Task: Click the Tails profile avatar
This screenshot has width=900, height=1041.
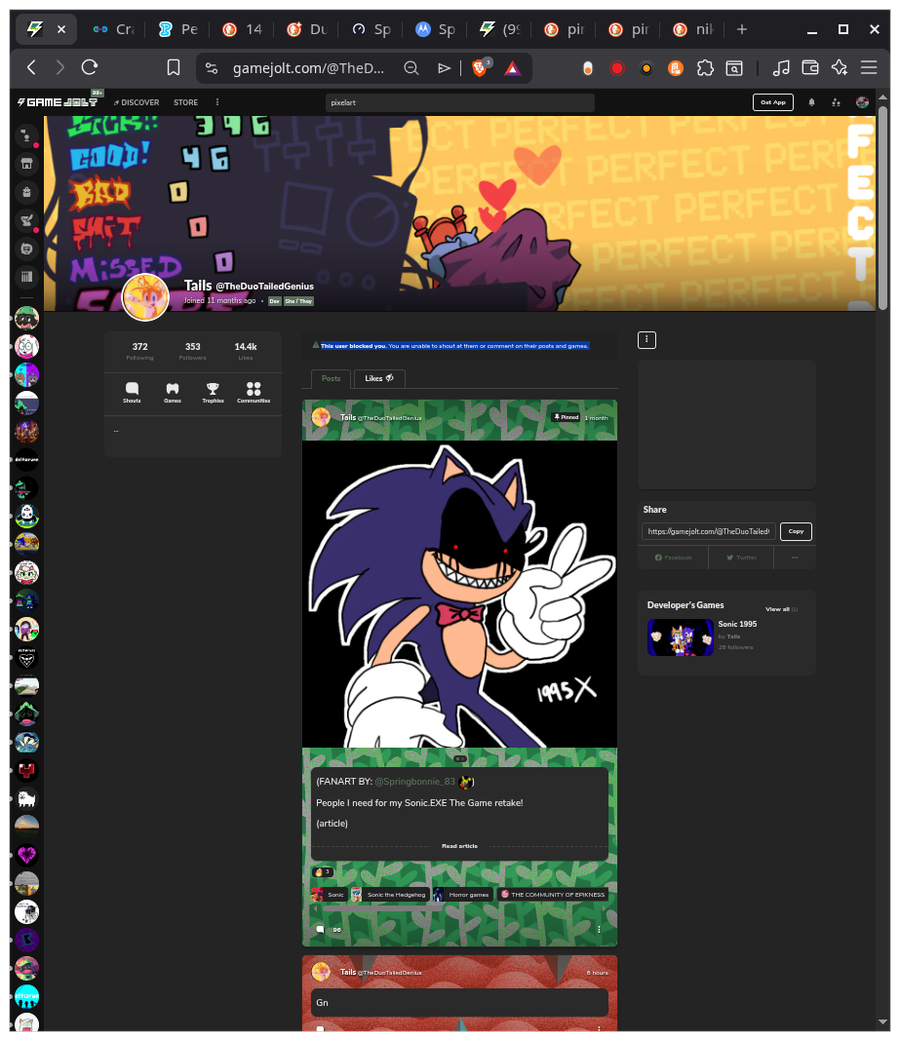Action: point(146,297)
